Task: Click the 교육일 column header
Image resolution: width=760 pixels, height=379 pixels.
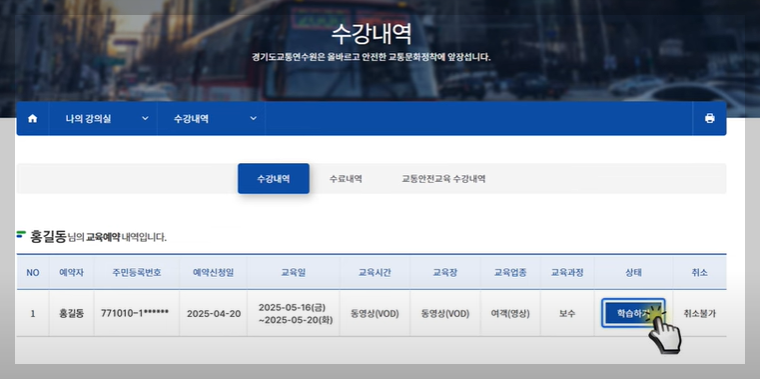Action: point(293,272)
